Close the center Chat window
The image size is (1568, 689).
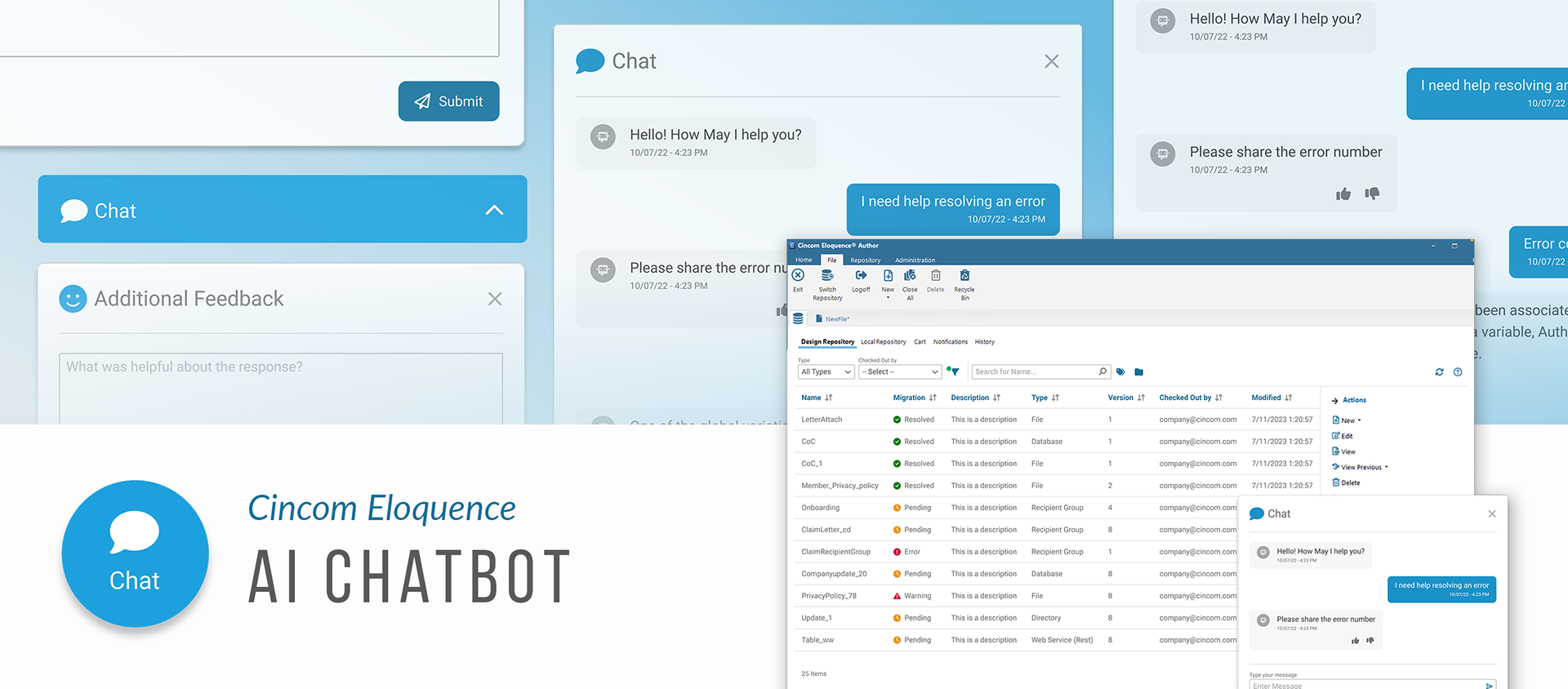(1052, 61)
